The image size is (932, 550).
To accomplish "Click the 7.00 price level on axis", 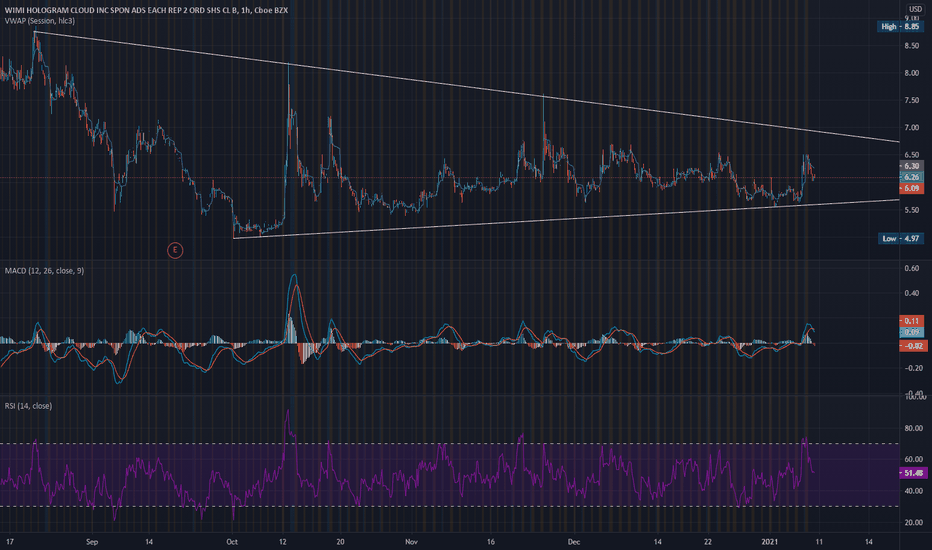I will coord(911,128).
